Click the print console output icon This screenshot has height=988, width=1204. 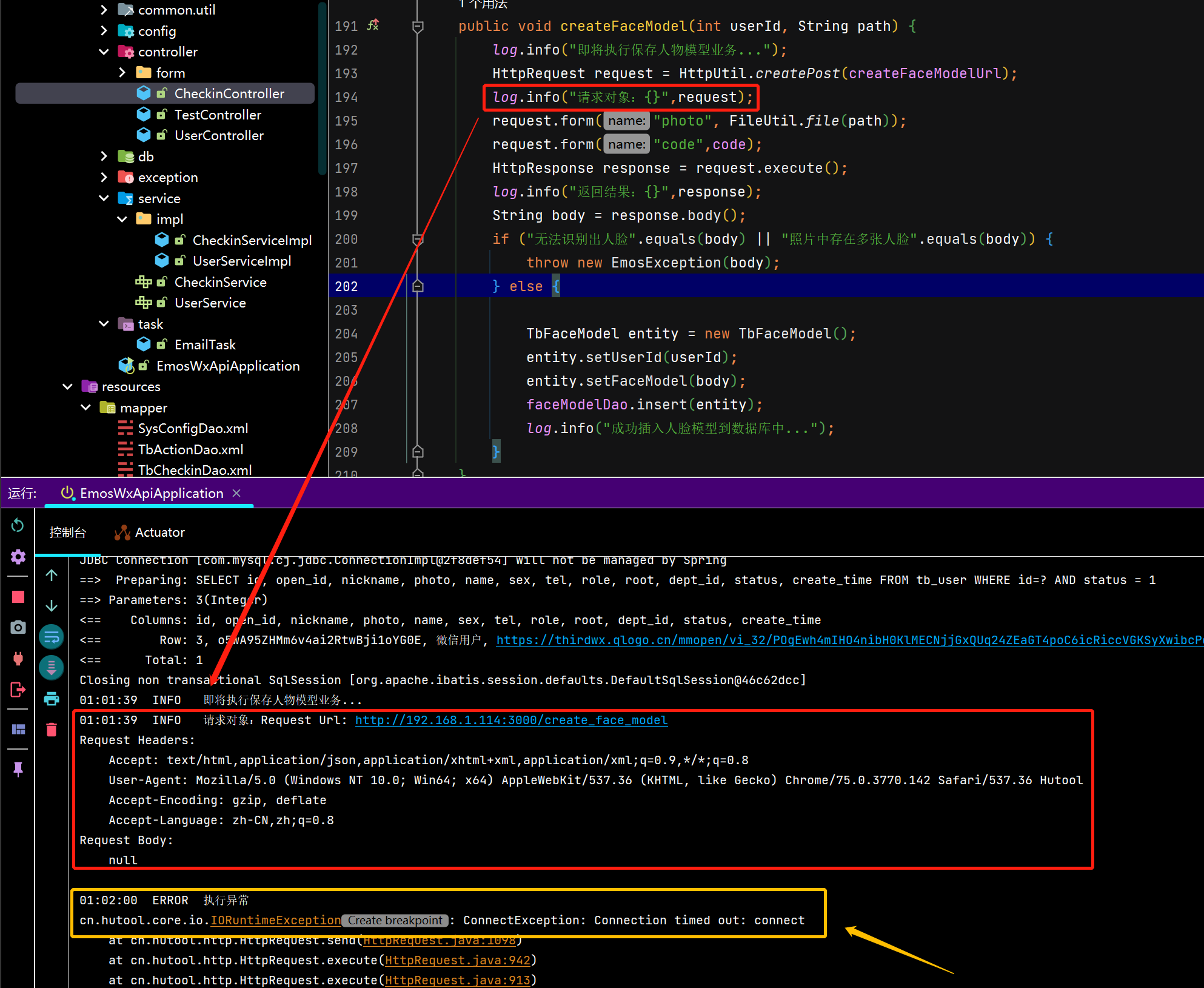52,699
